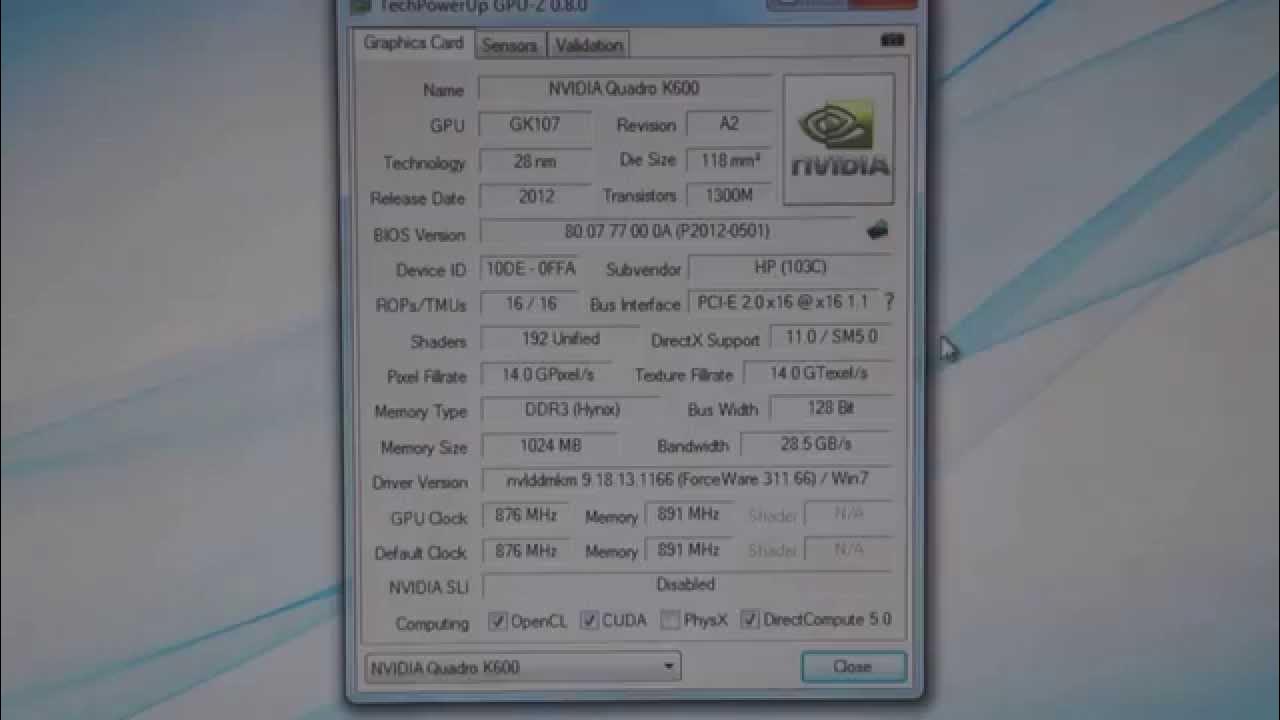Viewport: 1280px width, 720px height.
Task: Click the Memory Type label
Action: (x=421, y=411)
